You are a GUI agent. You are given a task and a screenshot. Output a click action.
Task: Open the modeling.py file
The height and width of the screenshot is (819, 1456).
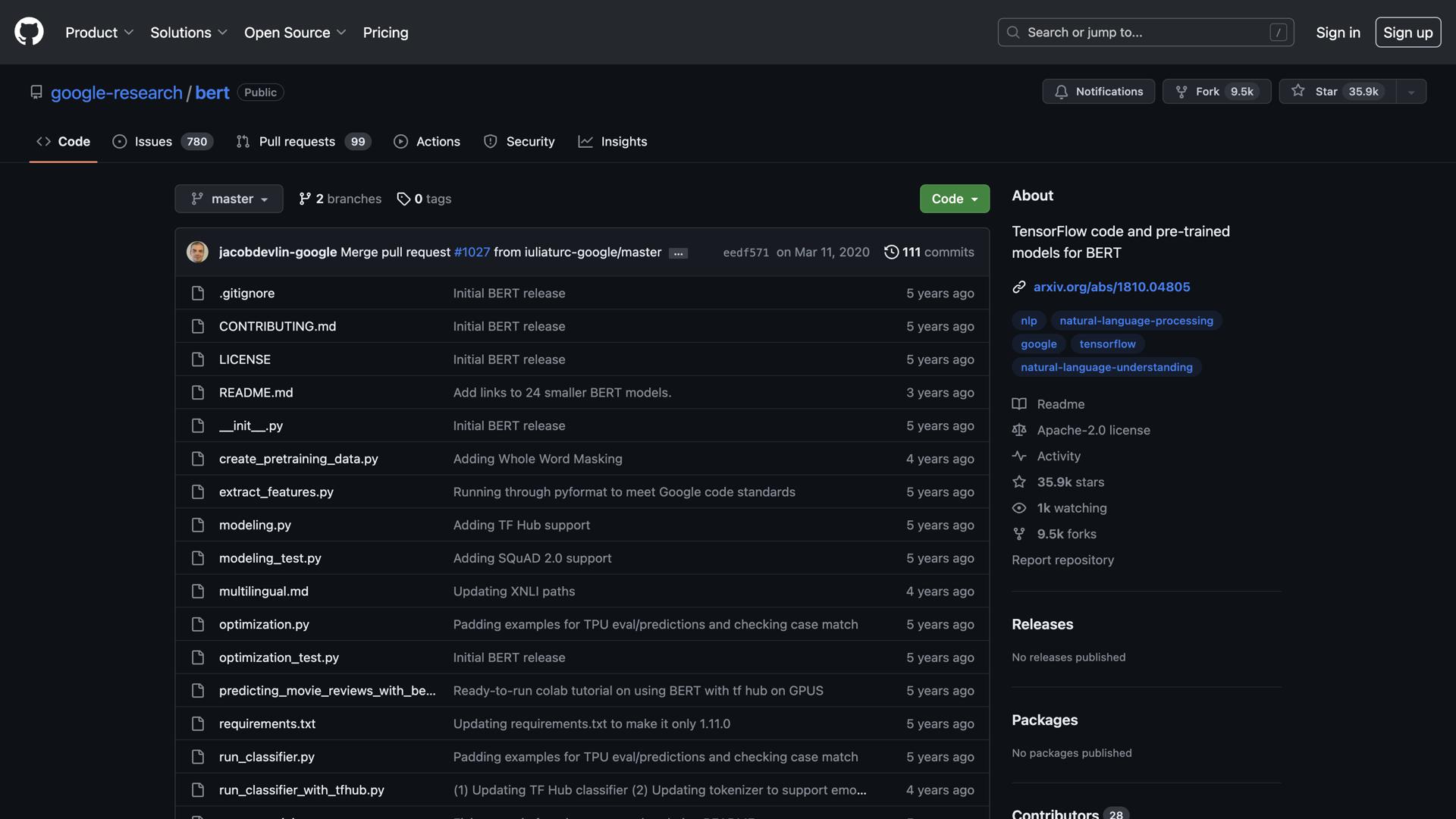[x=255, y=525]
